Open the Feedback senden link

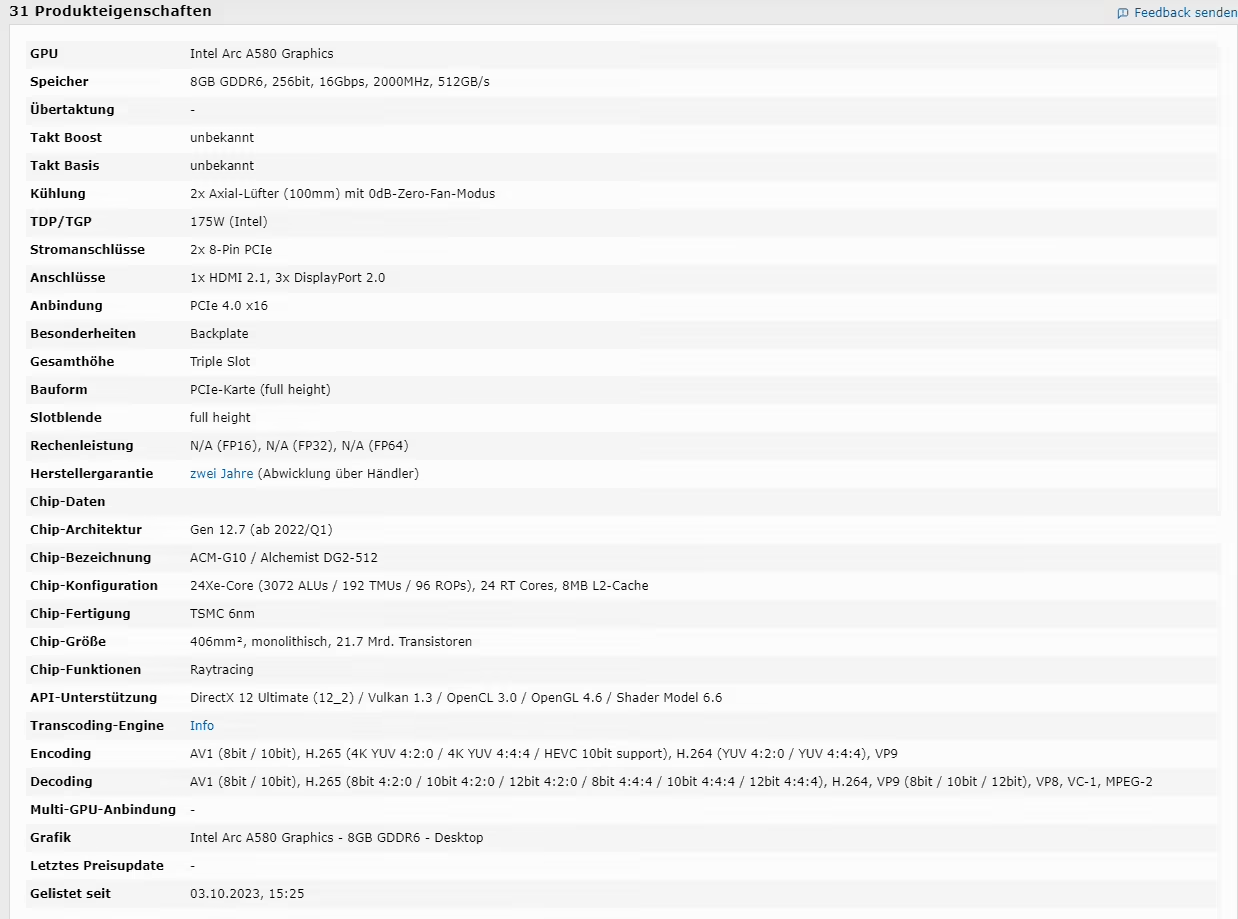pyautogui.click(x=1184, y=13)
